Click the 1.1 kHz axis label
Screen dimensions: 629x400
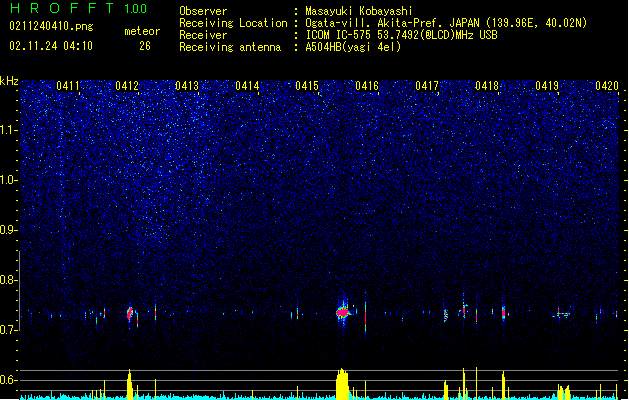[x=8, y=130]
